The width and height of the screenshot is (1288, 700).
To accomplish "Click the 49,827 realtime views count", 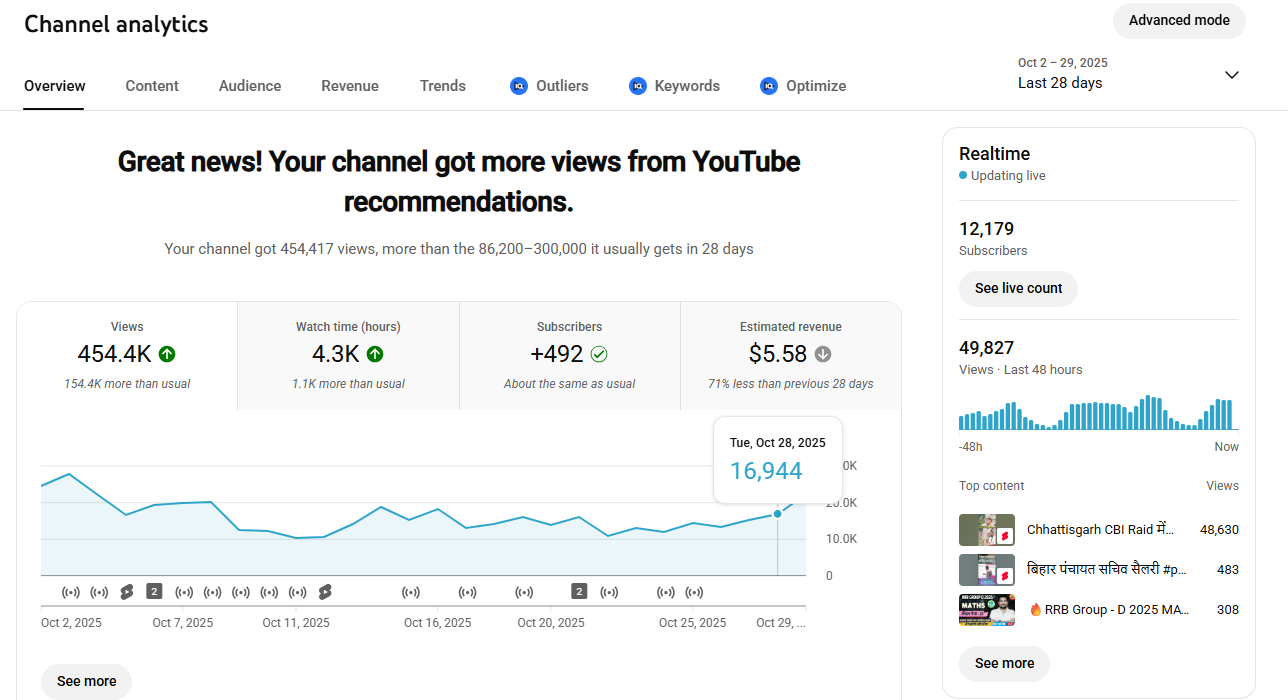I will pyautogui.click(x=986, y=348).
